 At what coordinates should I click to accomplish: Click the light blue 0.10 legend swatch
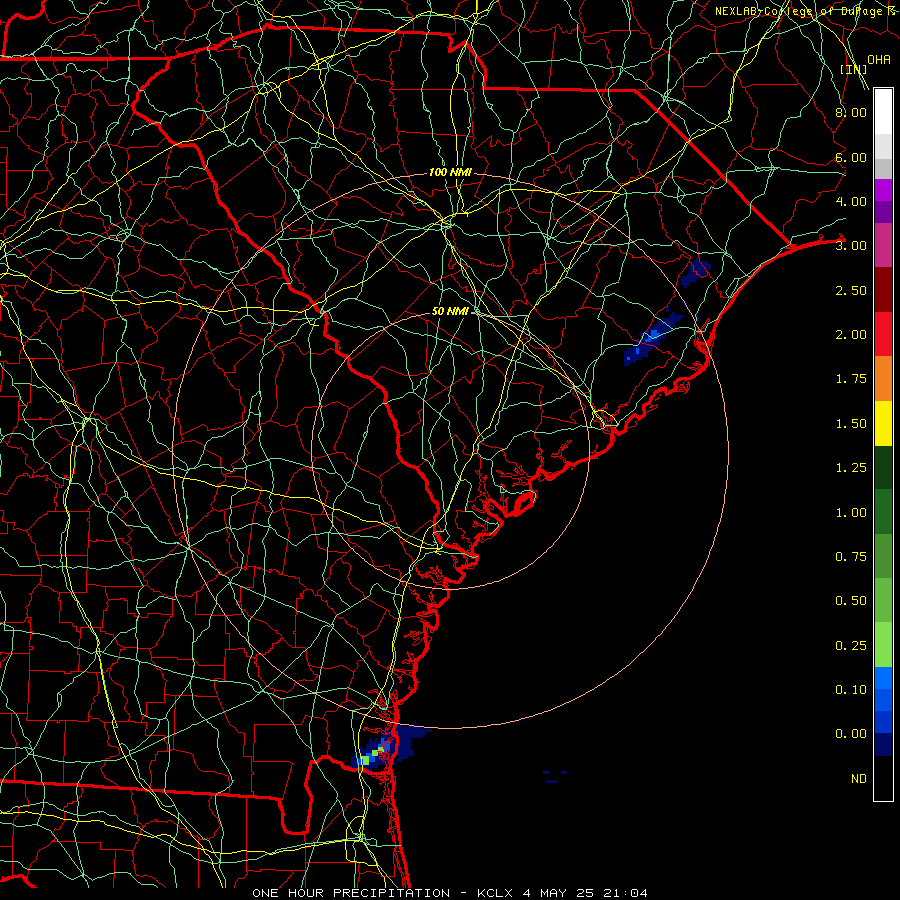click(883, 678)
